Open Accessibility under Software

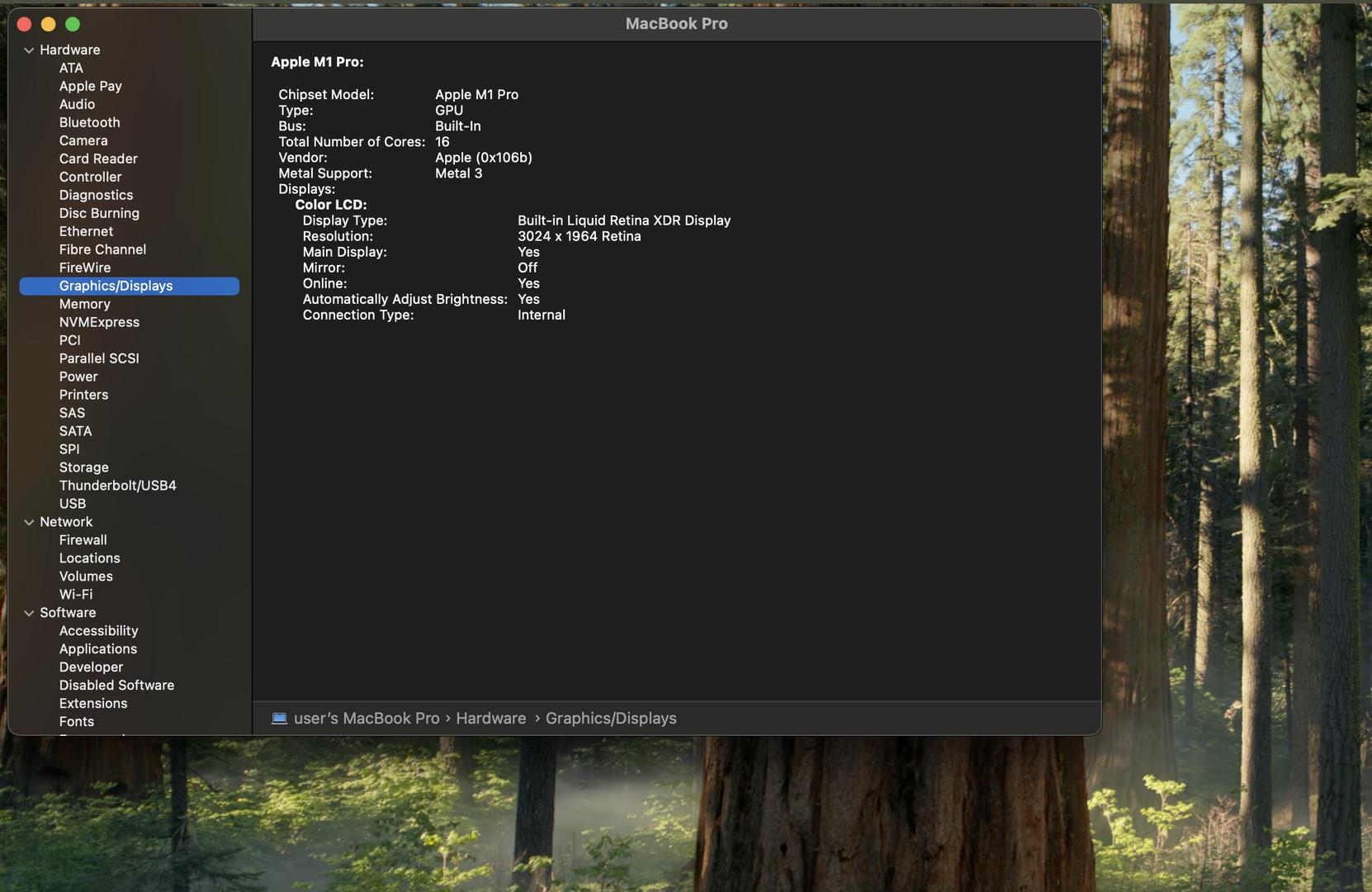(x=98, y=631)
